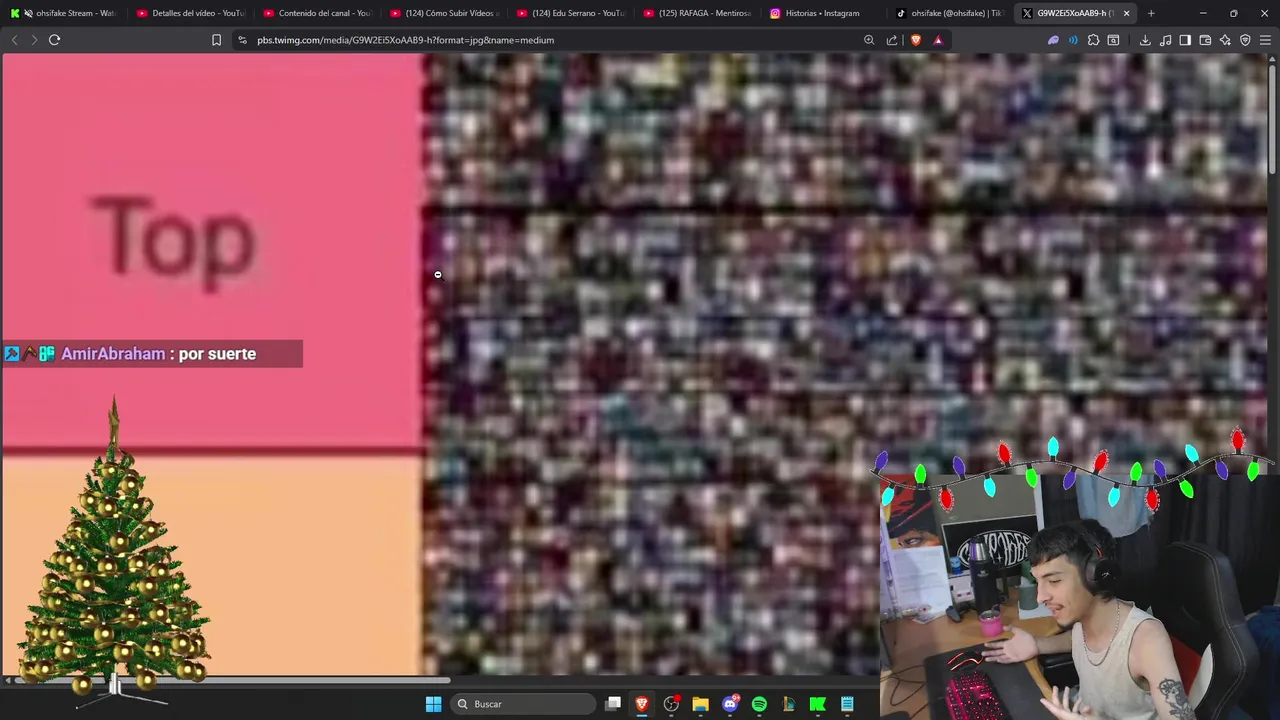Image resolution: width=1280 pixels, height=720 pixels.
Task: Click the blue sound waves extension icon
Action: (1073, 40)
